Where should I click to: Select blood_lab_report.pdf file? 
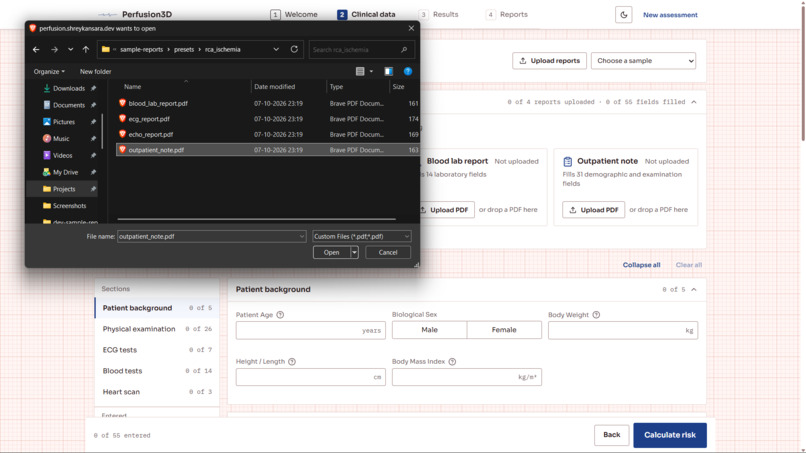(267, 103)
